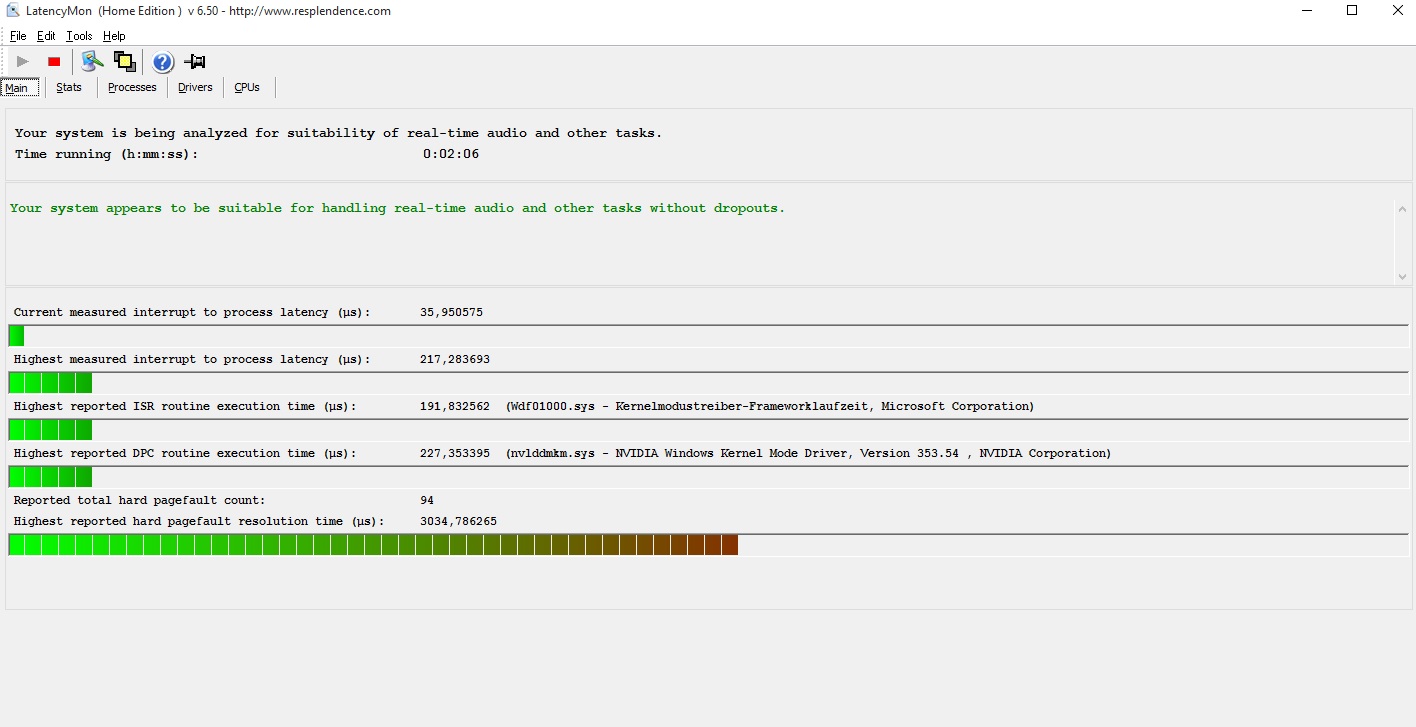Image resolution: width=1416 pixels, height=727 pixels.
Task: Click the status message scroll-up arrow
Action: [1401, 208]
